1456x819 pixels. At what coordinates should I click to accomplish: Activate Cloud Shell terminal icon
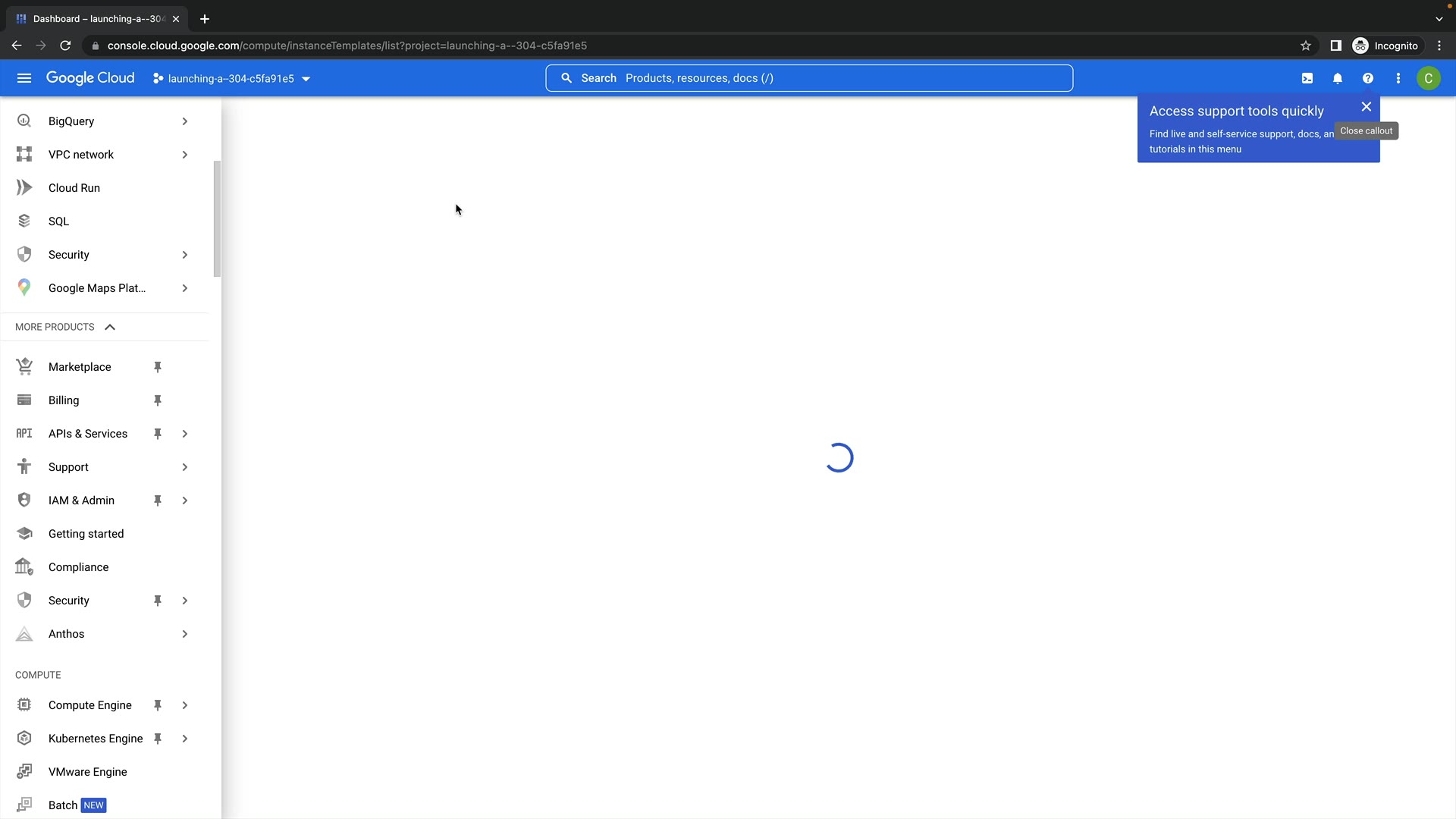pyautogui.click(x=1307, y=78)
